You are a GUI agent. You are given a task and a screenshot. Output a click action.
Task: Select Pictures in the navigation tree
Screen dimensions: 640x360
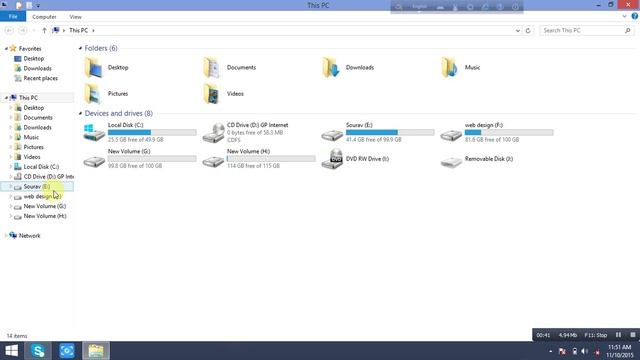pos(33,147)
